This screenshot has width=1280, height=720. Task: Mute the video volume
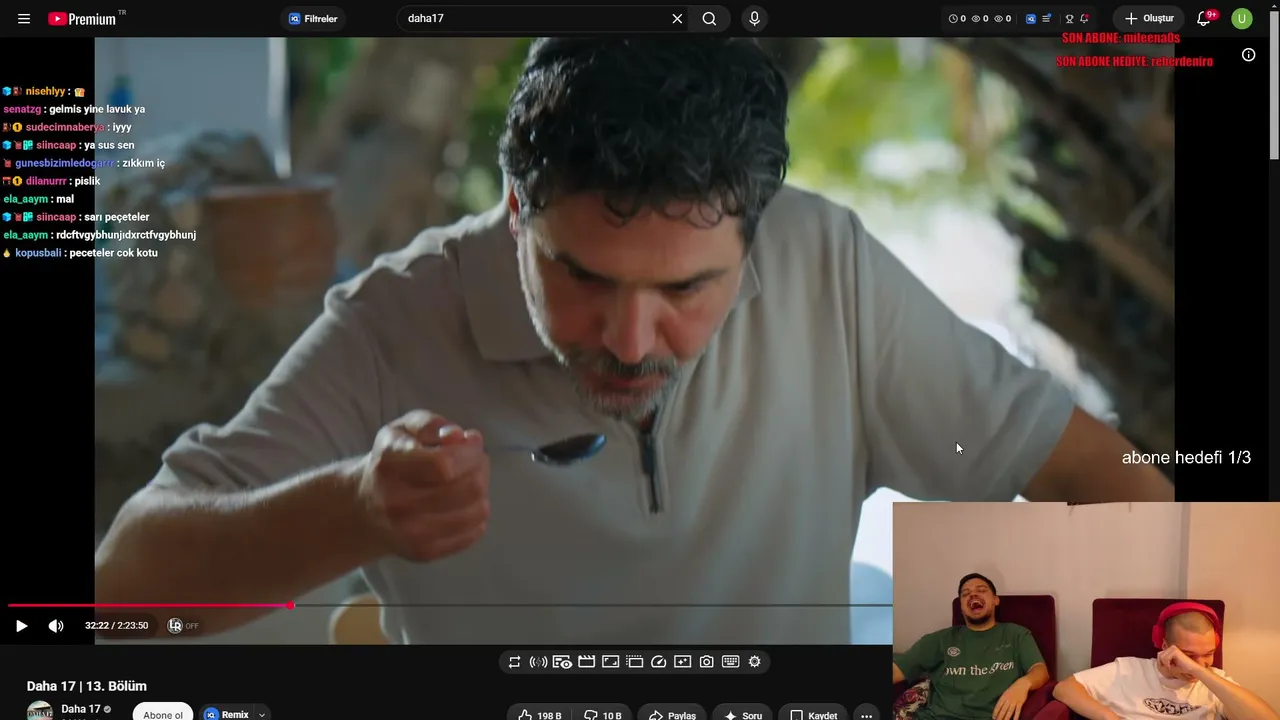pos(56,626)
